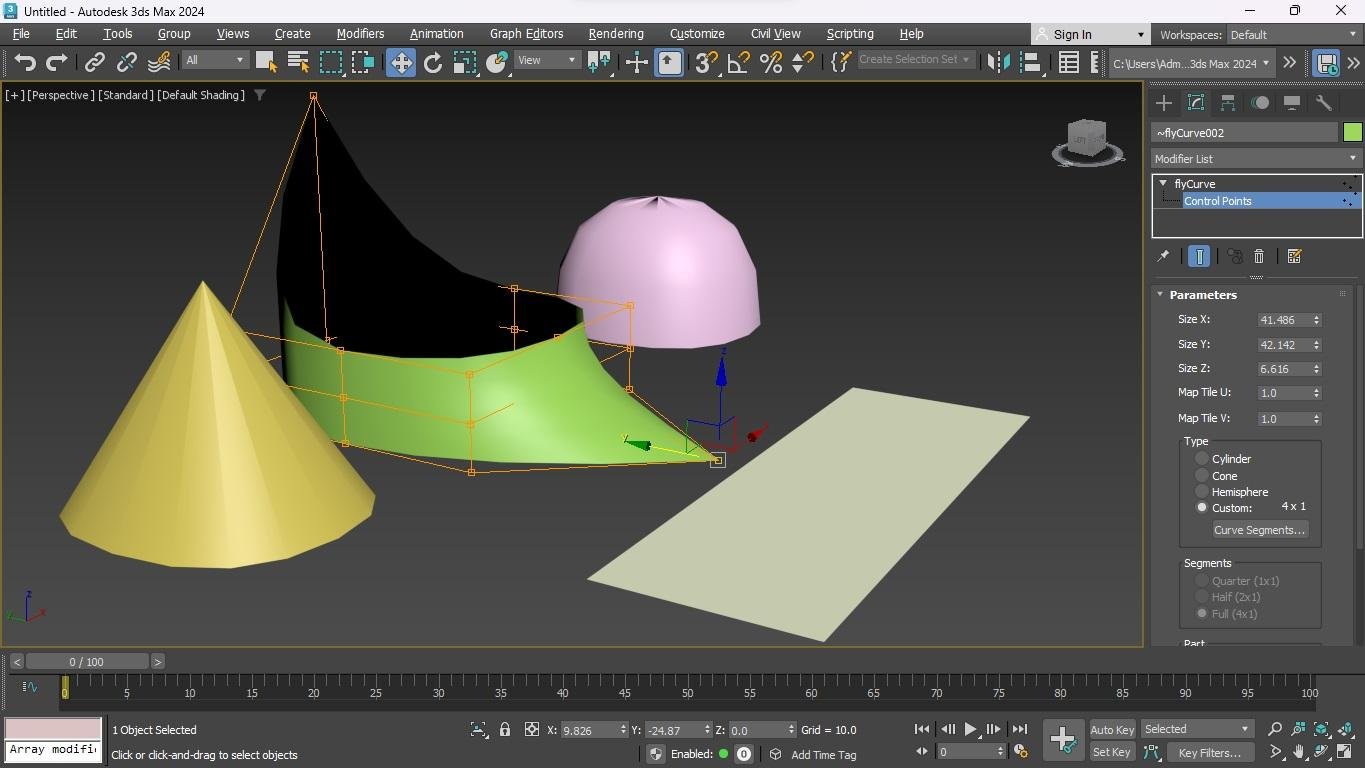
Task: Open the Hierarchy tab in command panel
Action: [1228, 103]
